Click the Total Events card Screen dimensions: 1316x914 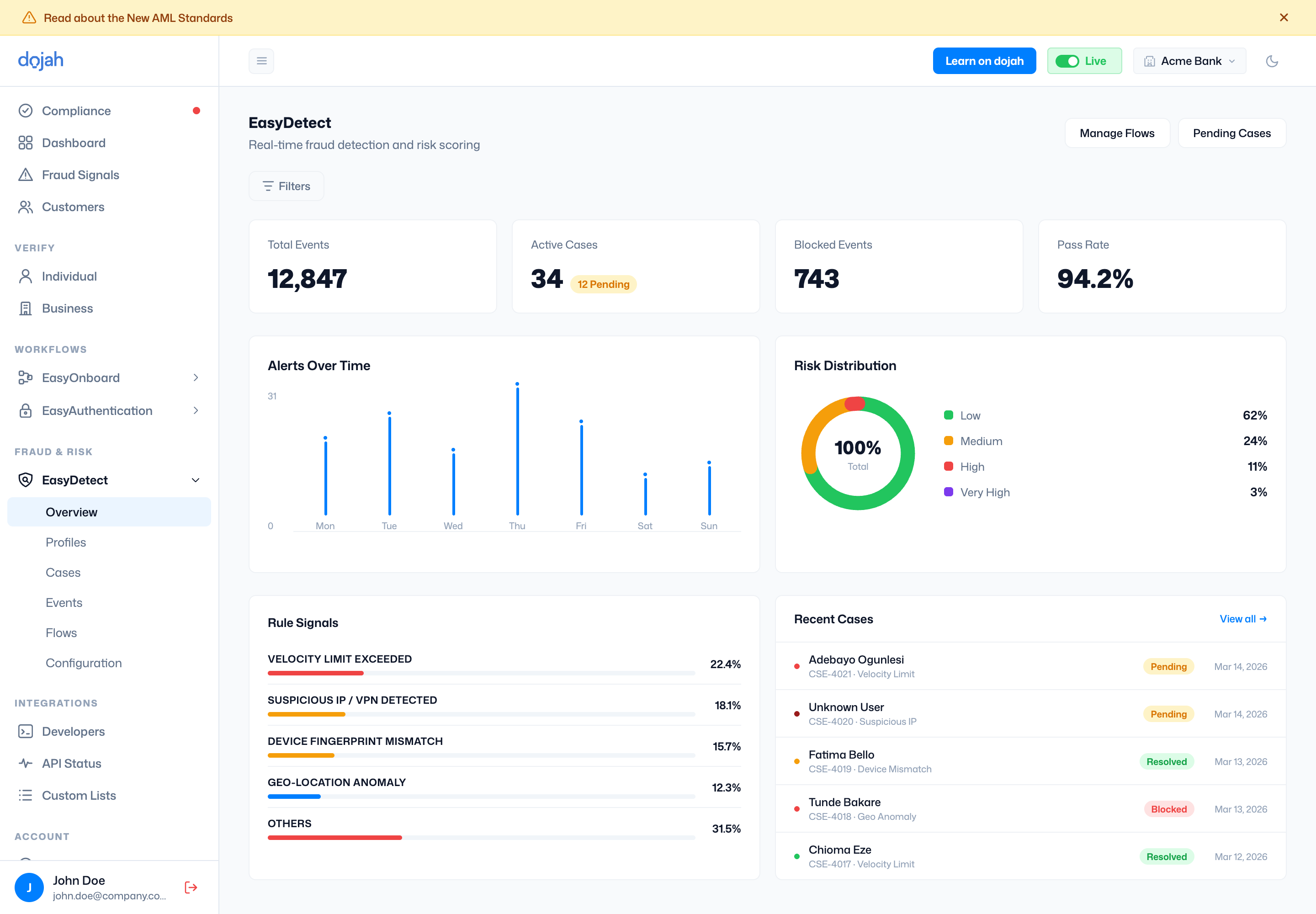373,267
